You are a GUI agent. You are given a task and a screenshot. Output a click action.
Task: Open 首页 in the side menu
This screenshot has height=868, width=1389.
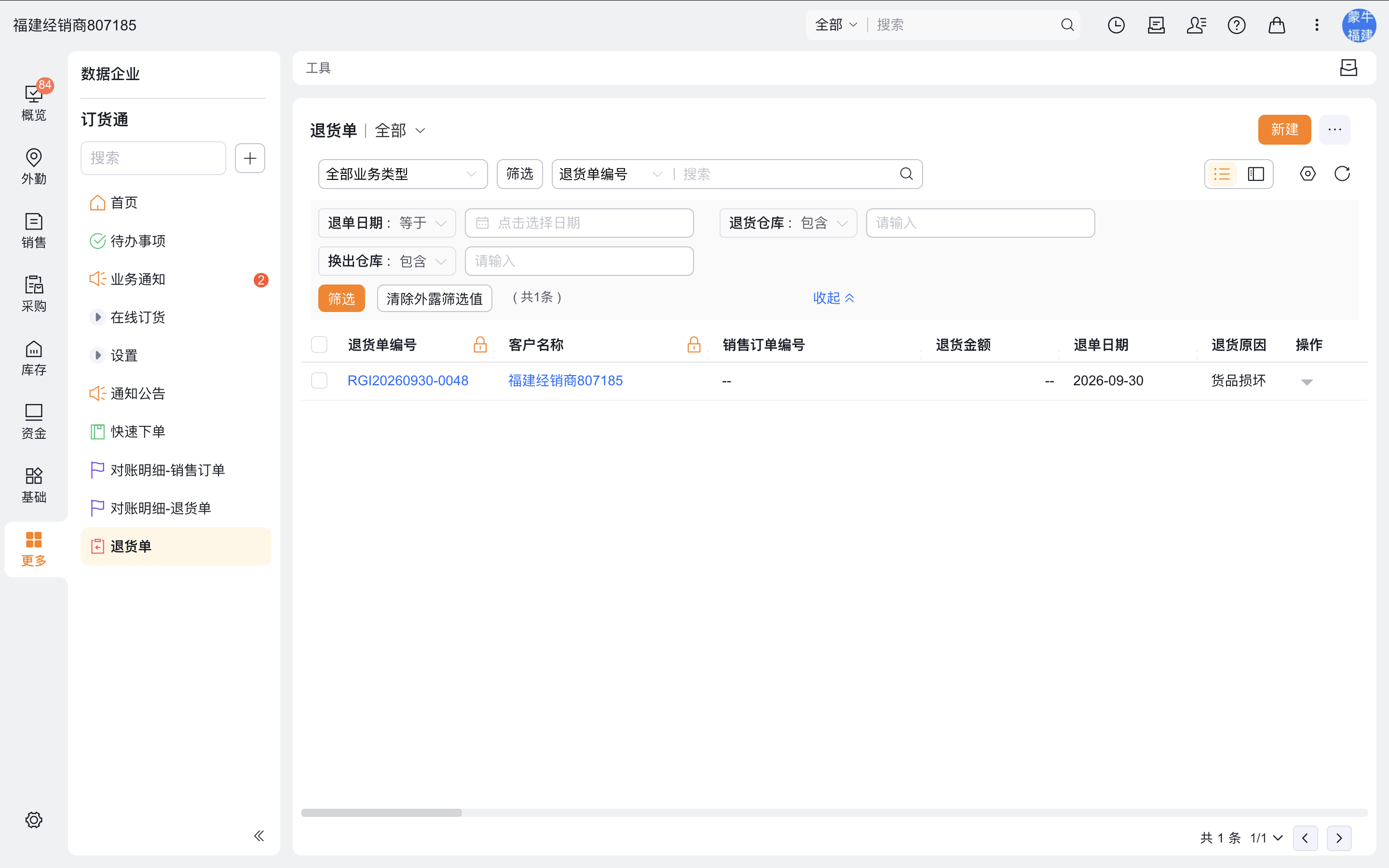coord(176,203)
